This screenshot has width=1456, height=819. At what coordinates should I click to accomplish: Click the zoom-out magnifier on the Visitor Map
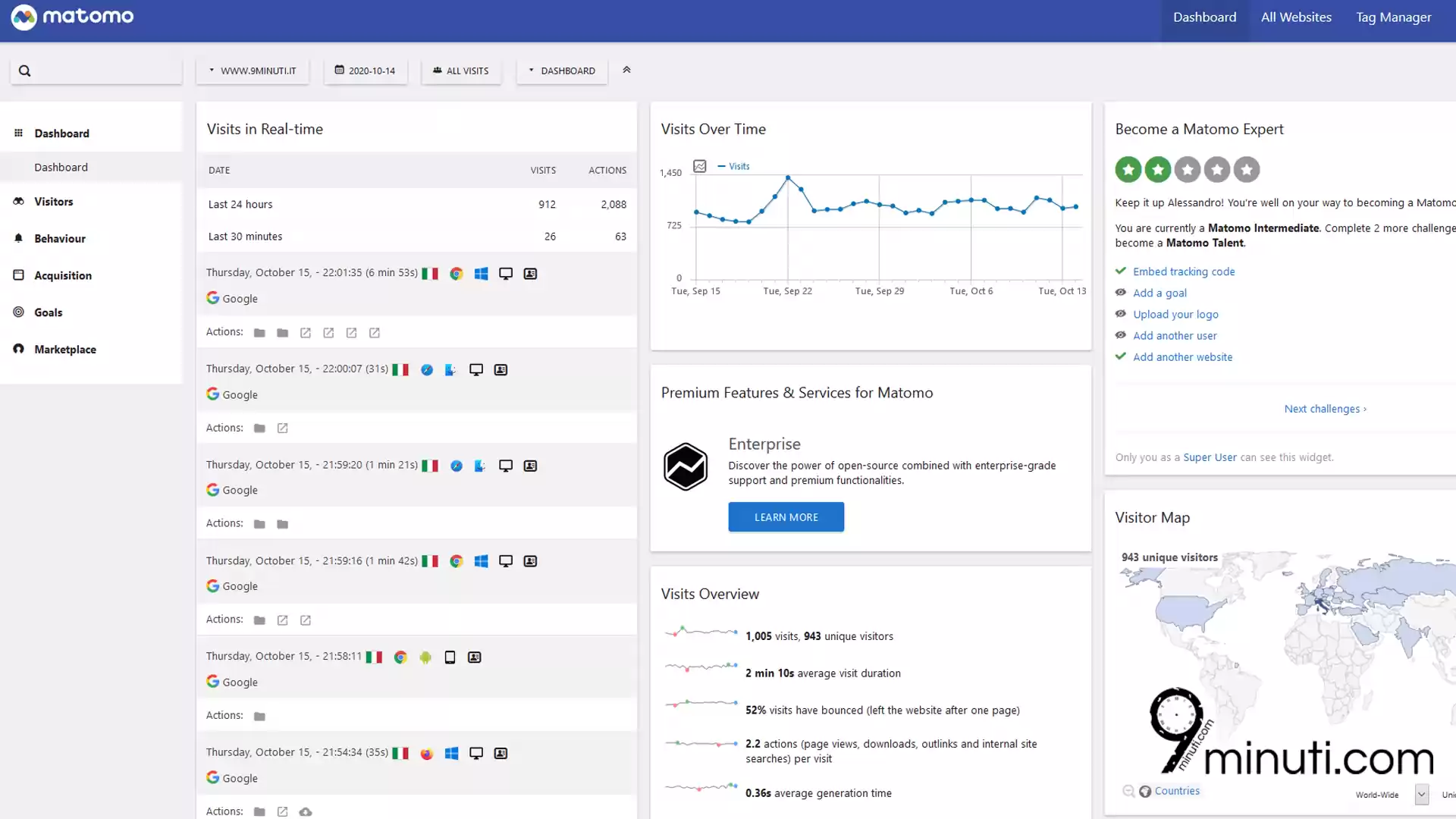point(1128,791)
